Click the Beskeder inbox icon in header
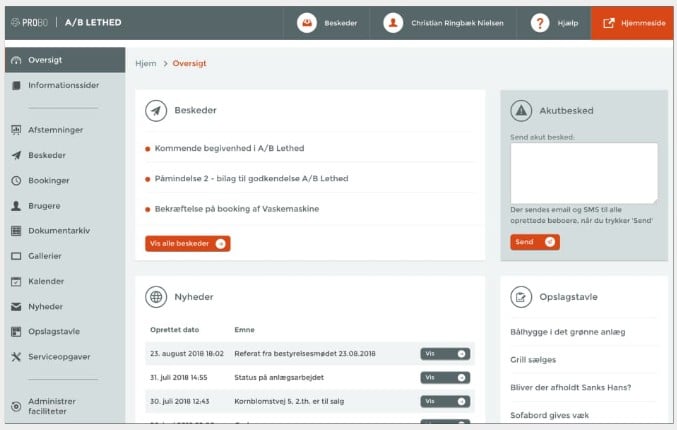This screenshot has height=430, width=677. click(308, 22)
